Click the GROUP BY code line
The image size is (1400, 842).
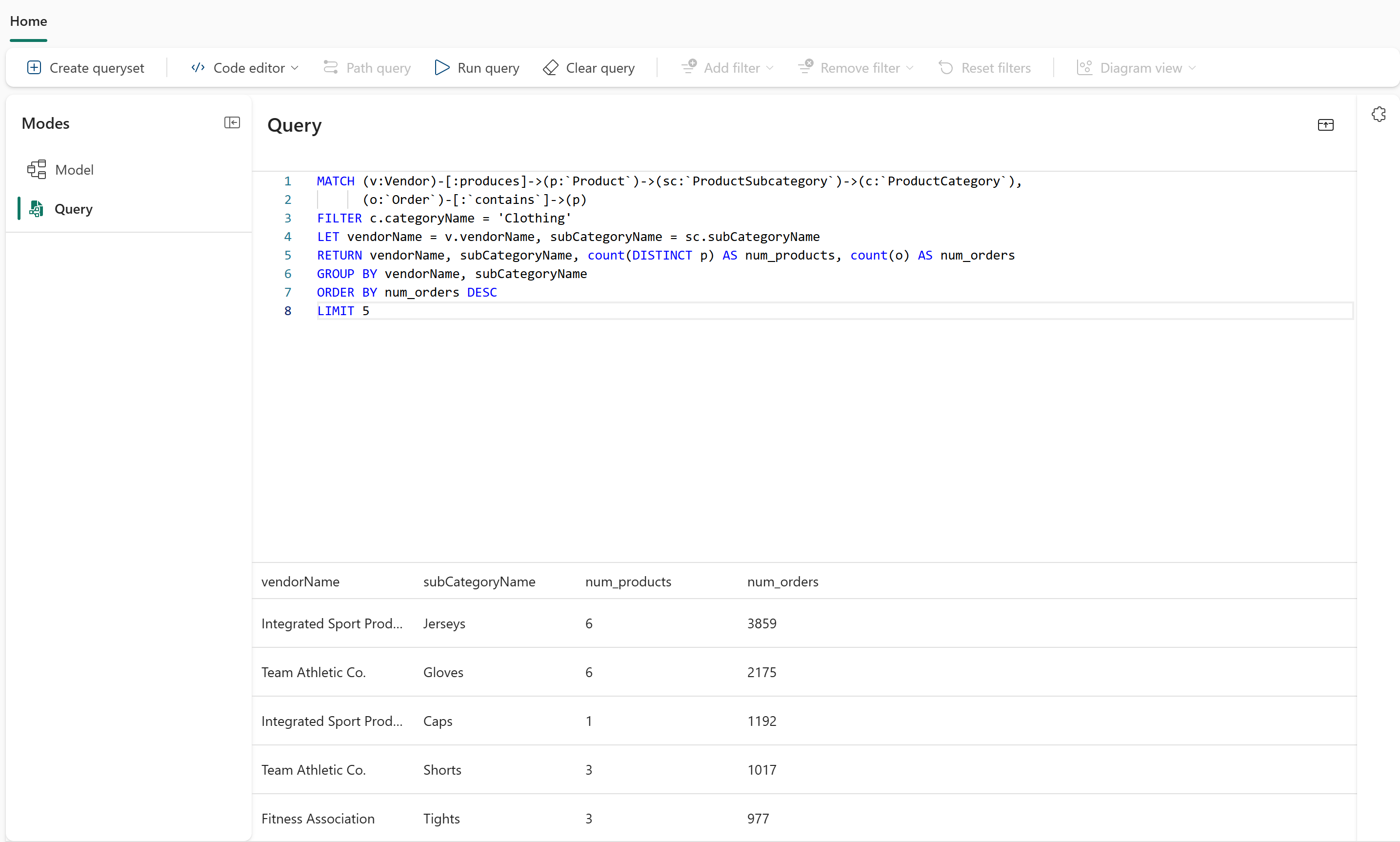tap(452, 274)
